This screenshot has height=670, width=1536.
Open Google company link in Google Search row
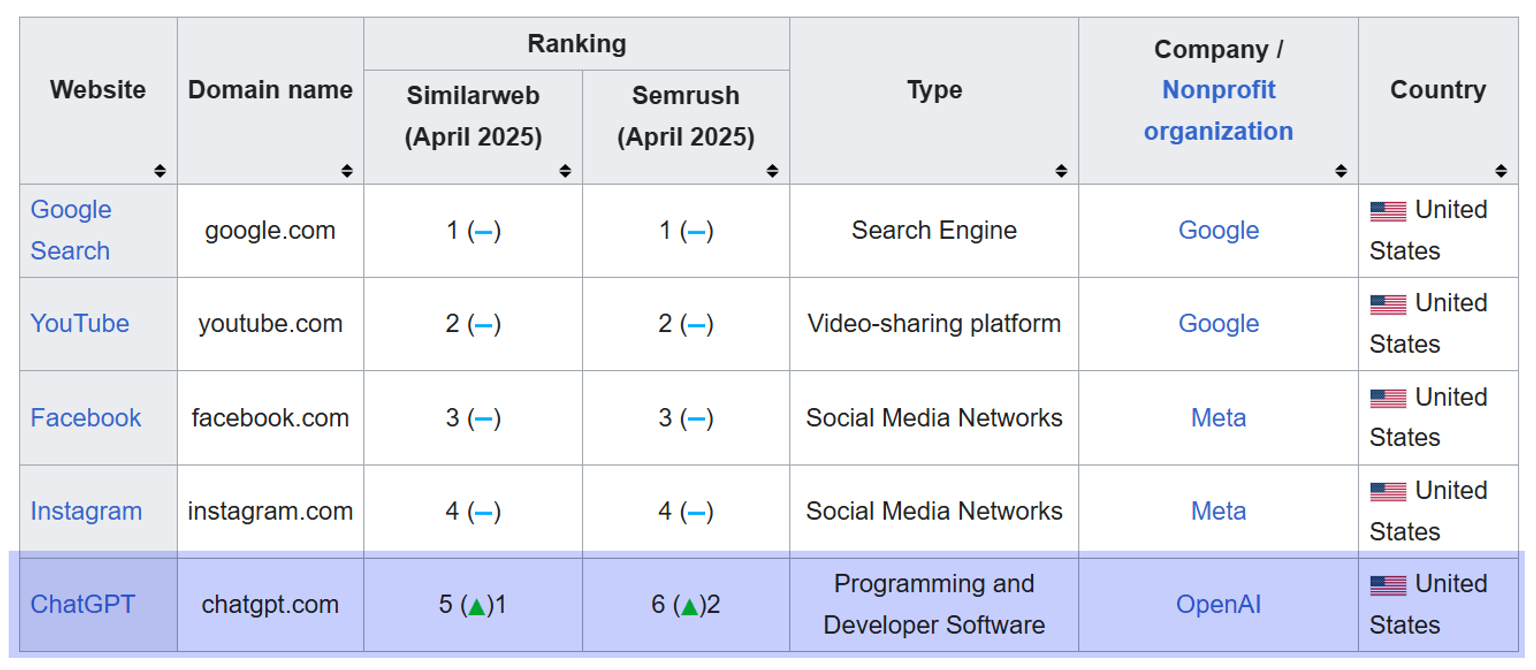[x=1218, y=230]
